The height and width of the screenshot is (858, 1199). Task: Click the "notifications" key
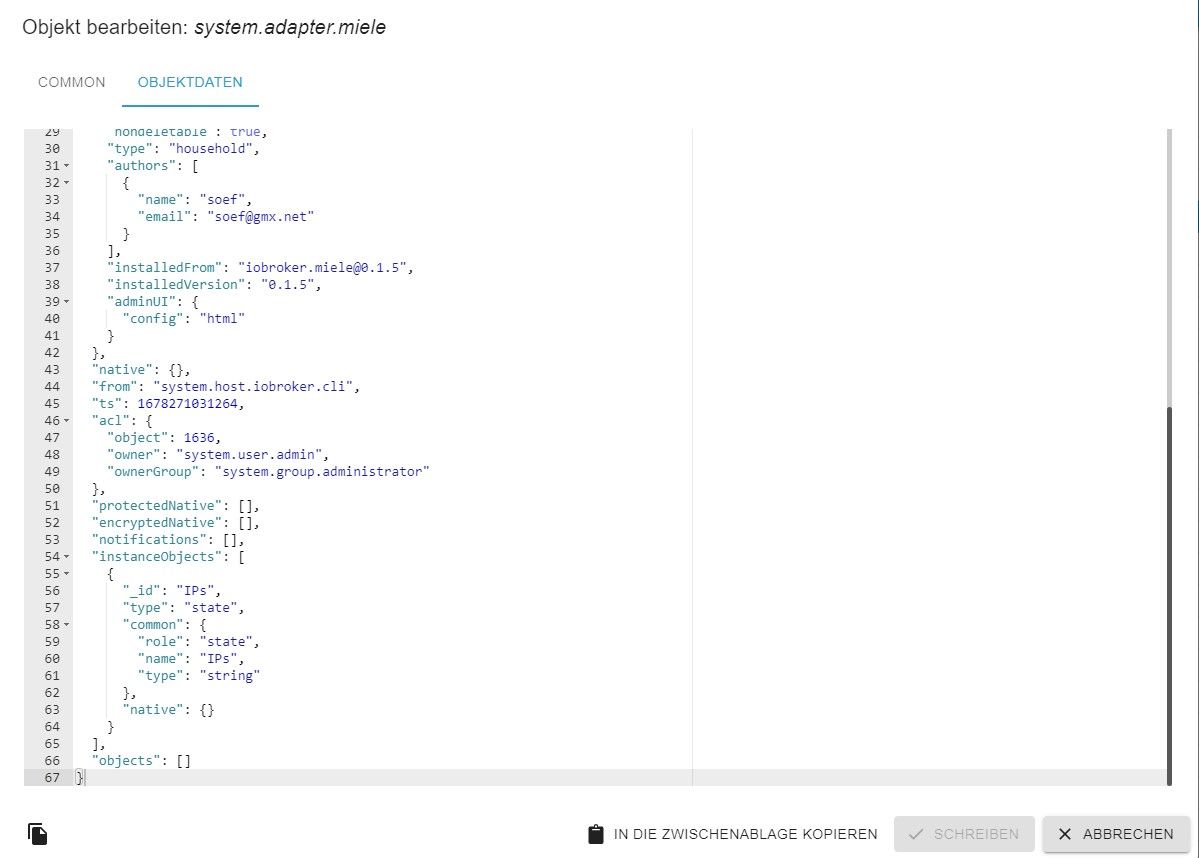tap(149, 539)
